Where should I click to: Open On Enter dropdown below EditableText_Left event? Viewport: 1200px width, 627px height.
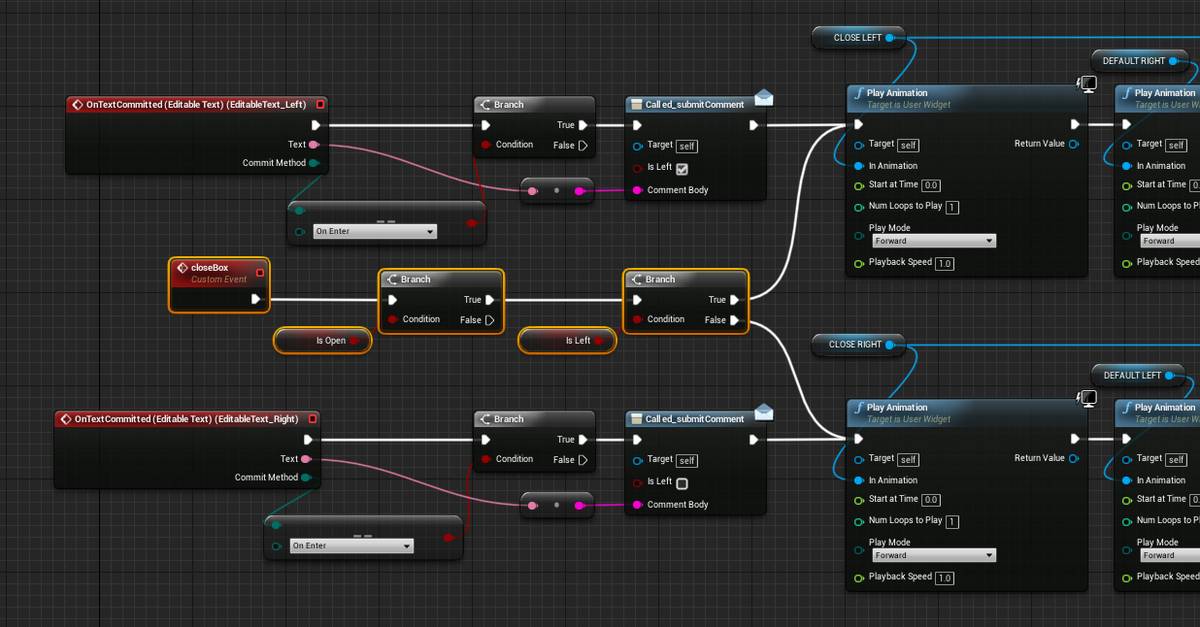point(375,231)
